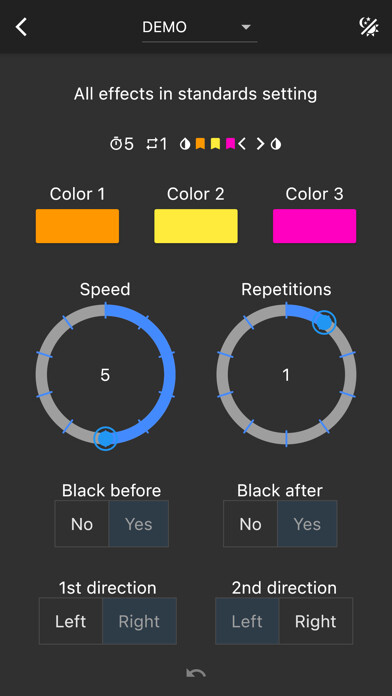Open the DEMO dropdown arrow
This screenshot has width=392, height=696.
tap(246, 28)
